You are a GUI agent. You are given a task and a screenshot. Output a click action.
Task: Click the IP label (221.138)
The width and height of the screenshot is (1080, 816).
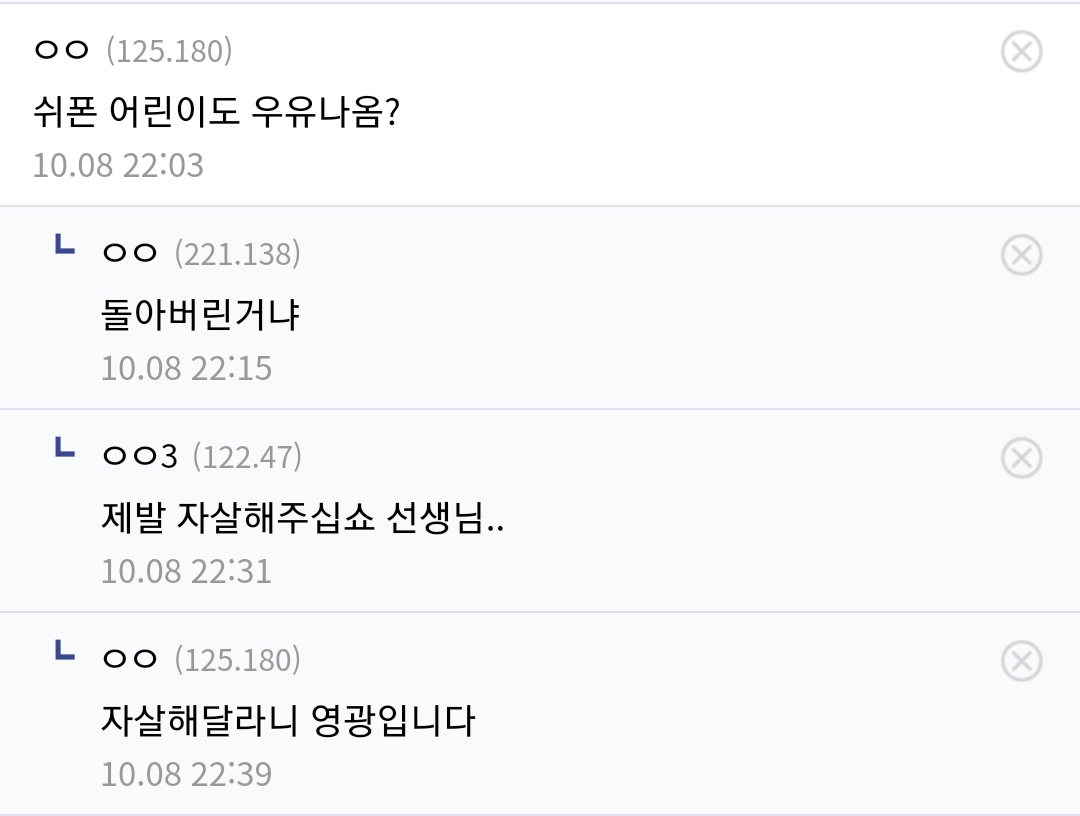click(237, 254)
